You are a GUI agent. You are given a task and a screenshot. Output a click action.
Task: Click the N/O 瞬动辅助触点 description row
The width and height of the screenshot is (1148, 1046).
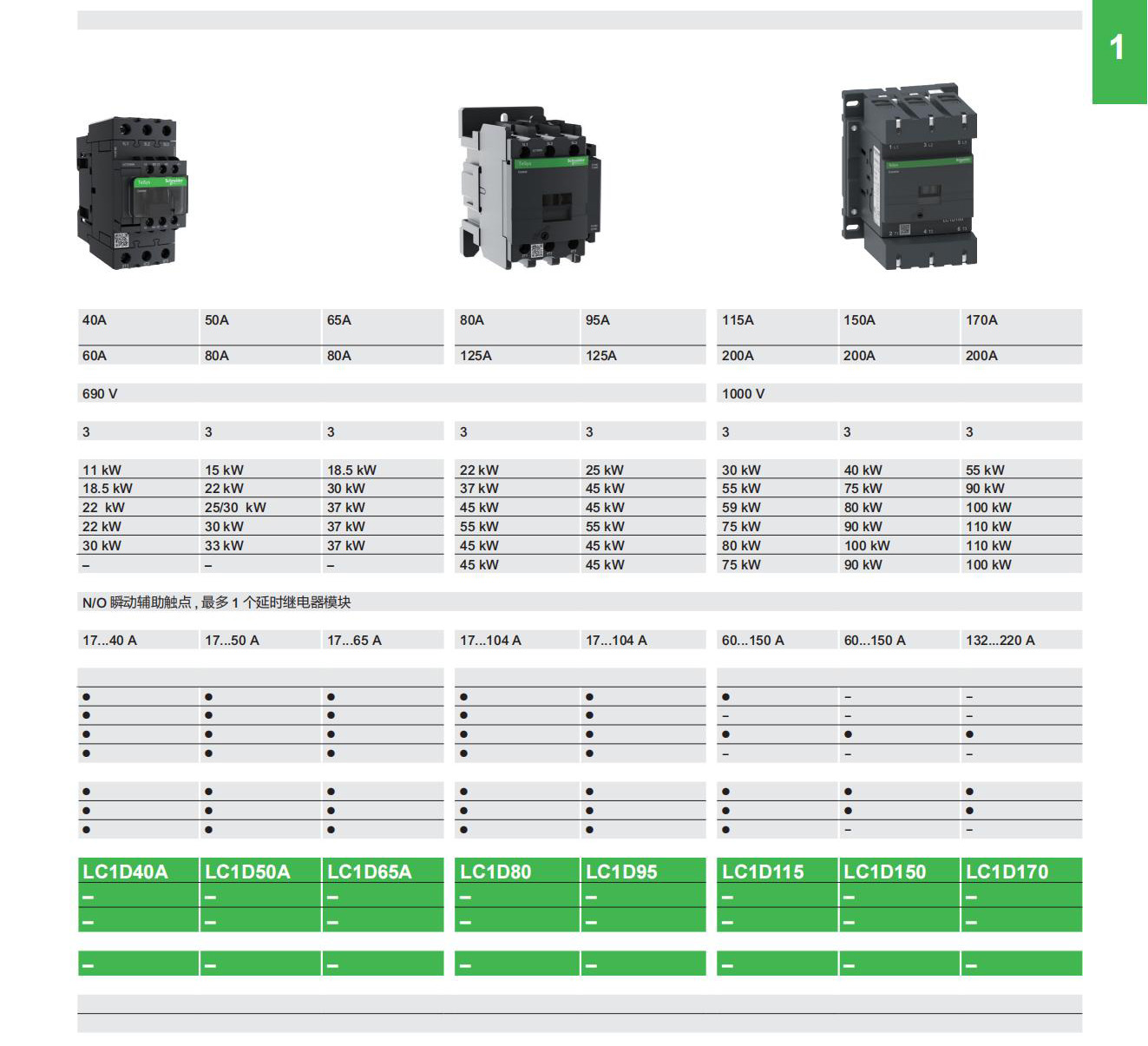pyautogui.click(x=217, y=602)
